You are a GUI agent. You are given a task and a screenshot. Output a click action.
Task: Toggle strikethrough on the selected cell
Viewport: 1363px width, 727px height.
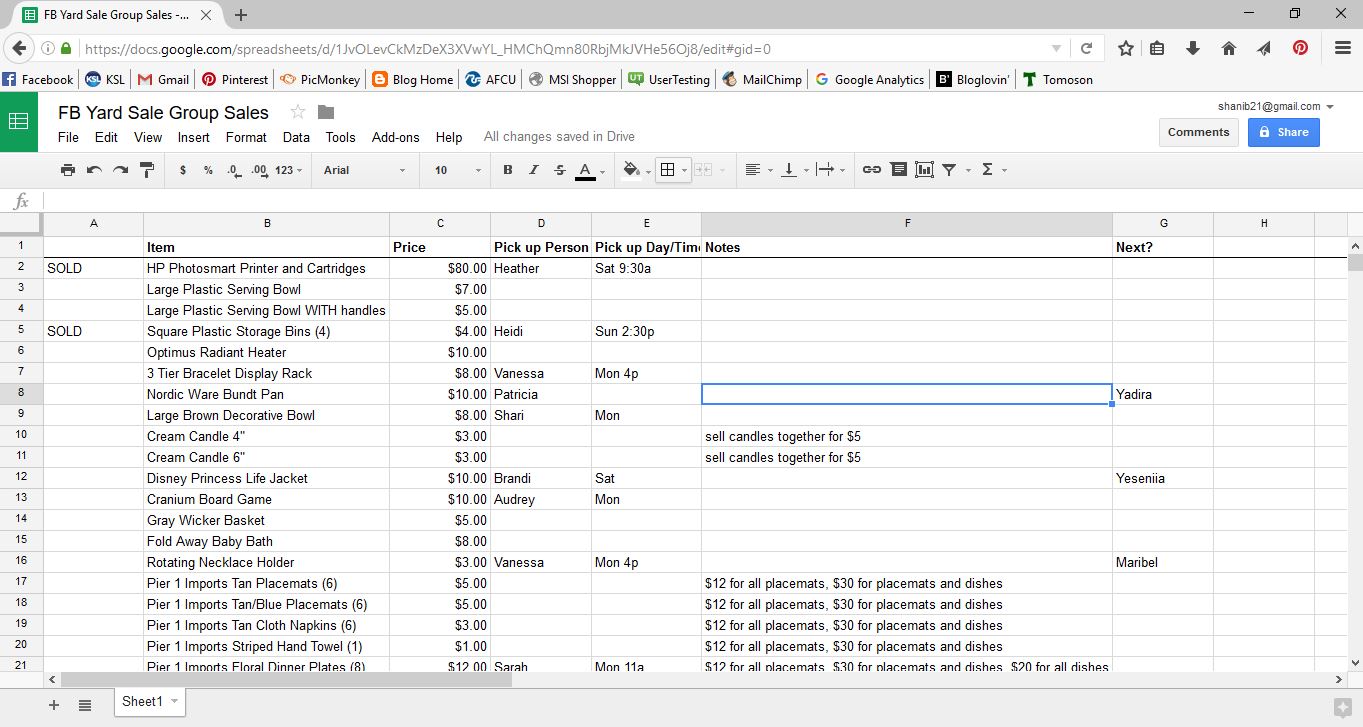(559, 170)
